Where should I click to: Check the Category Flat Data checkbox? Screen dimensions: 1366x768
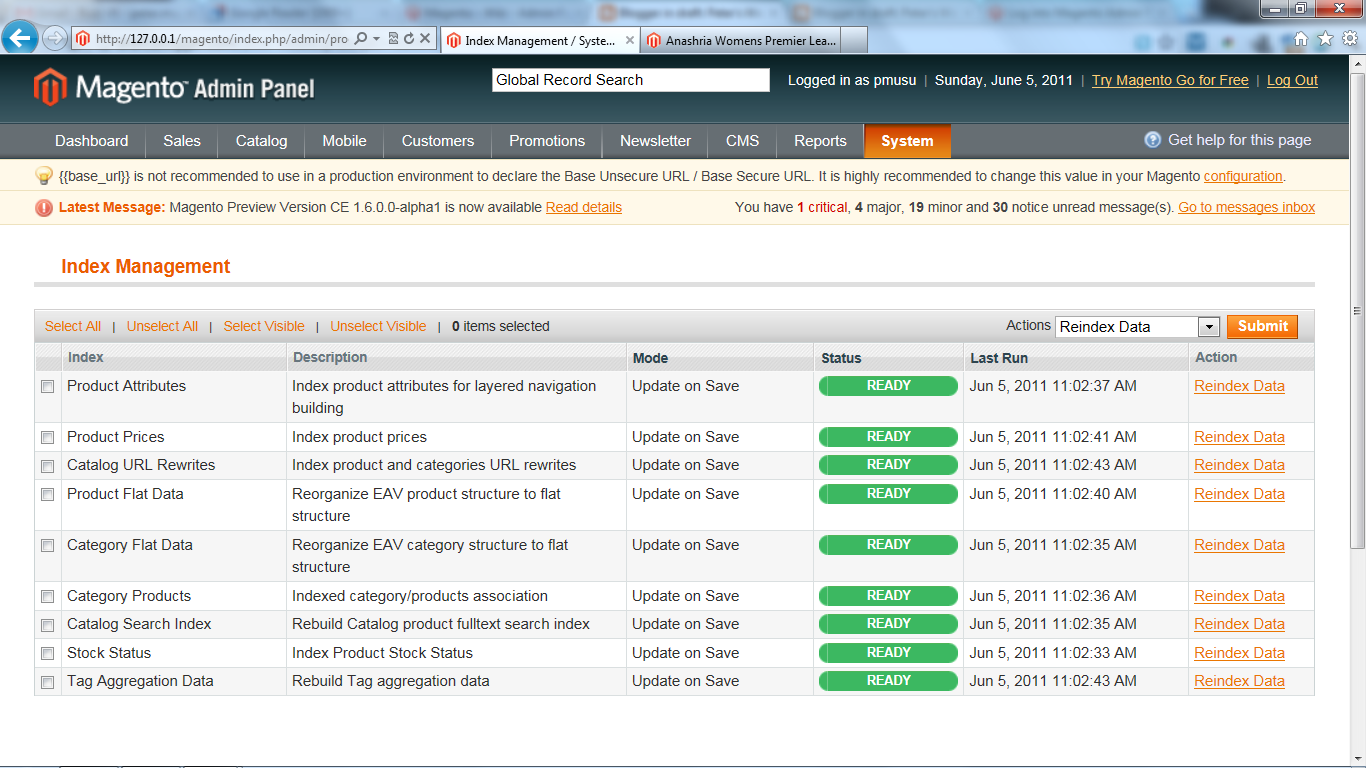pos(47,546)
